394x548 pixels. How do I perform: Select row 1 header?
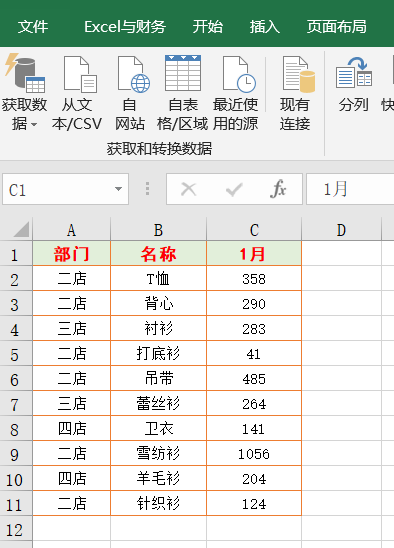pos(16,253)
